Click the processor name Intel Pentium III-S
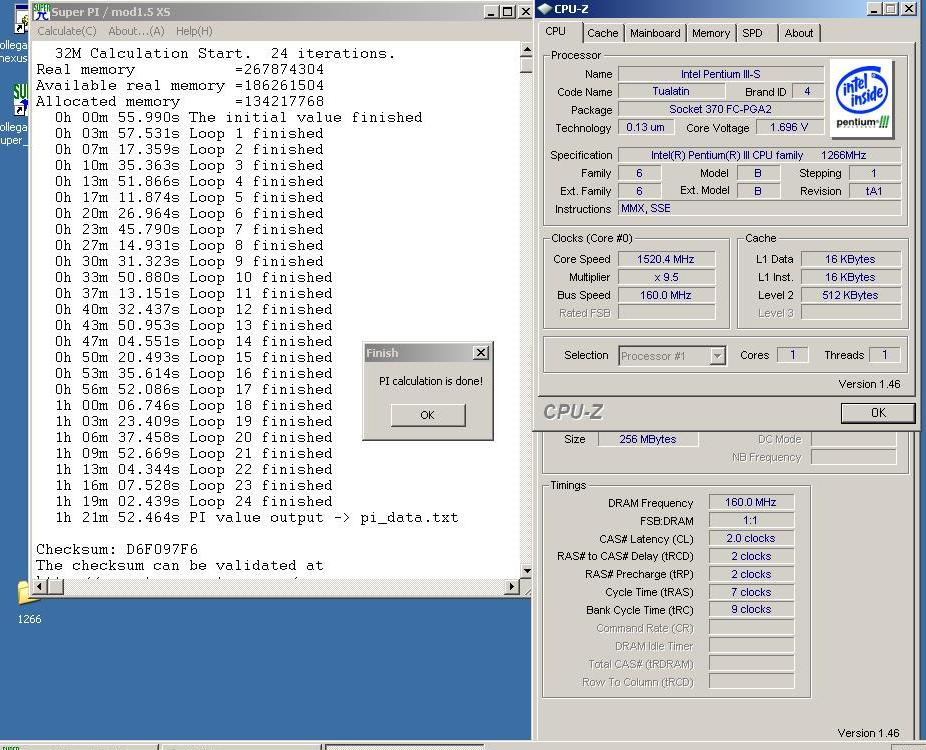 pos(720,74)
